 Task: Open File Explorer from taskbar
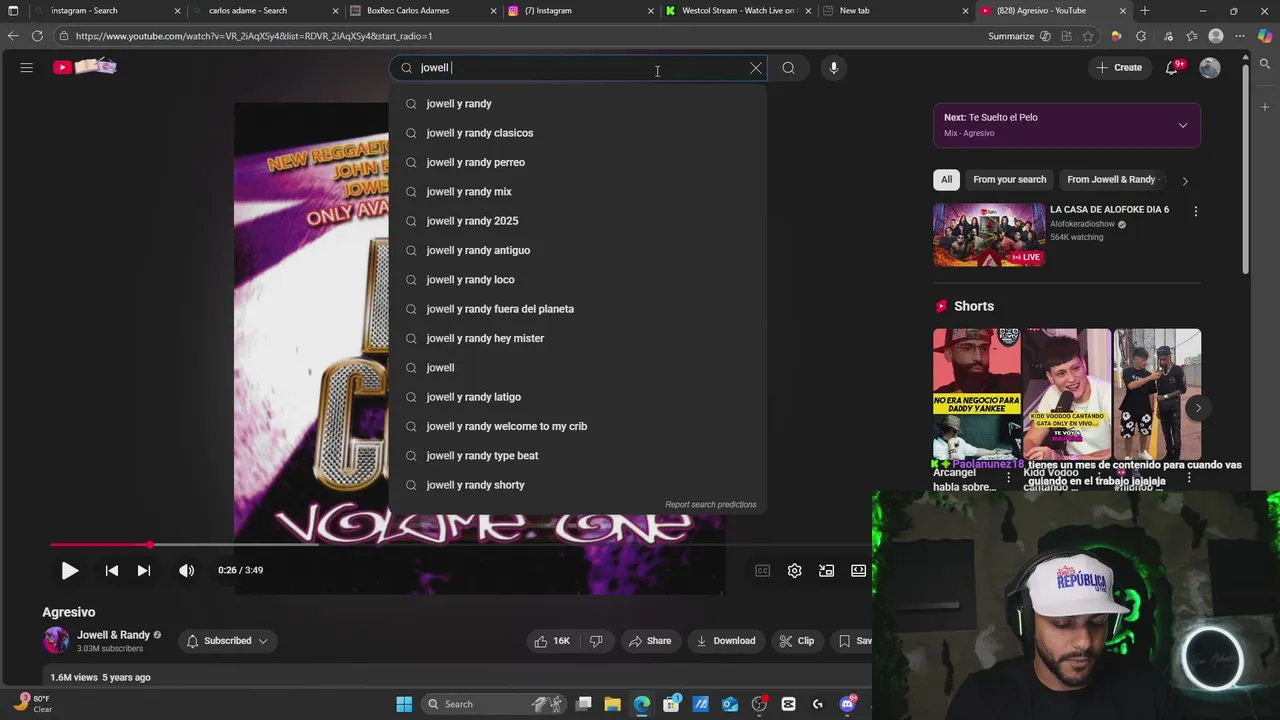pyautogui.click(x=613, y=704)
